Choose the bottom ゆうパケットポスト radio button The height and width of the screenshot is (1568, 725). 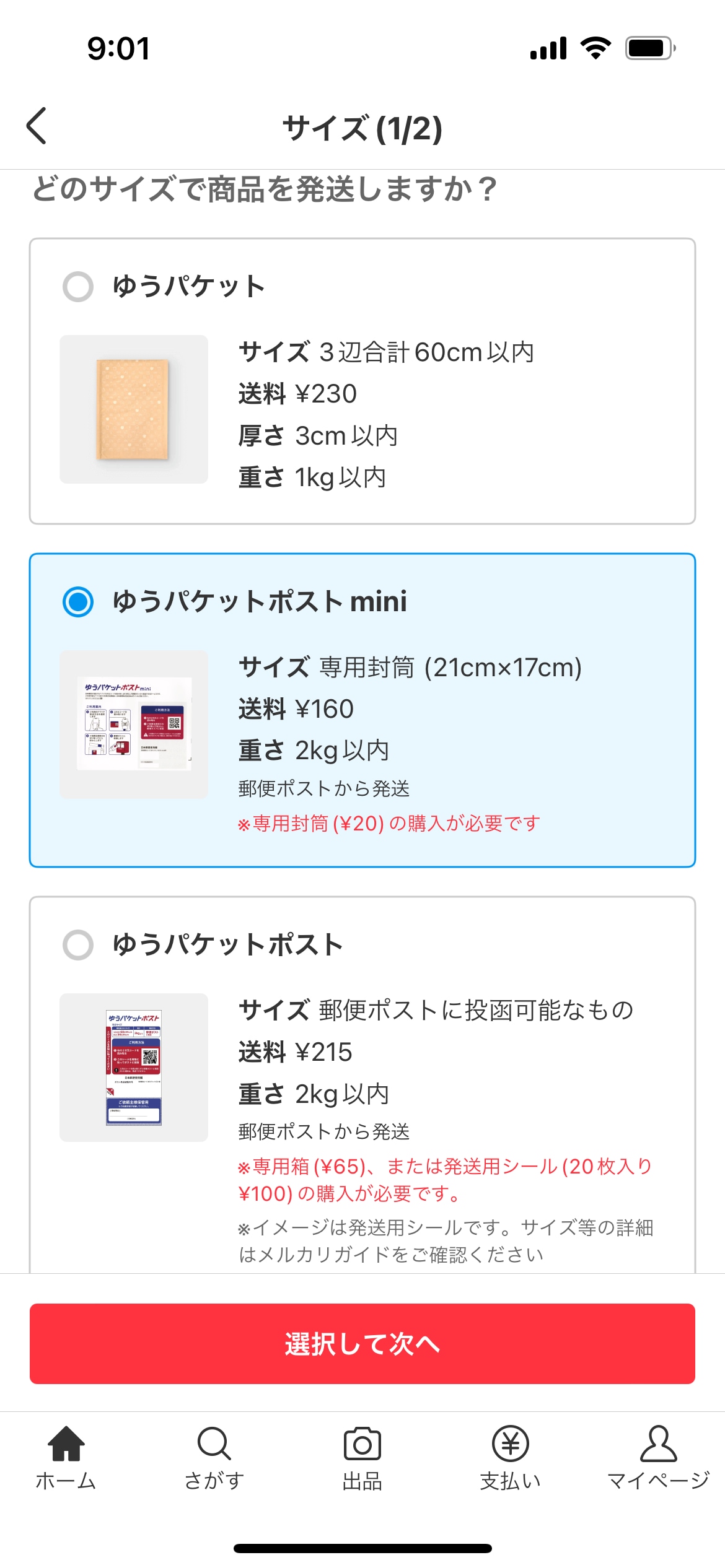[78, 945]
